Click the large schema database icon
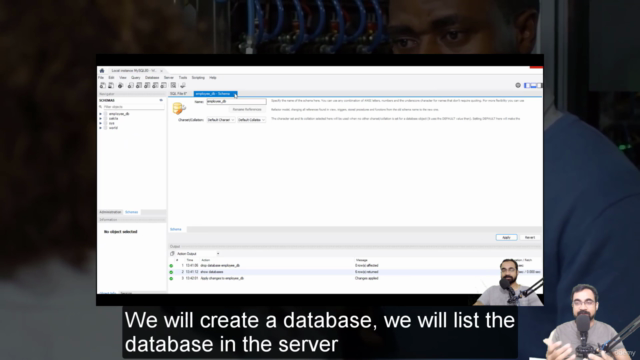 coord(179,109)
